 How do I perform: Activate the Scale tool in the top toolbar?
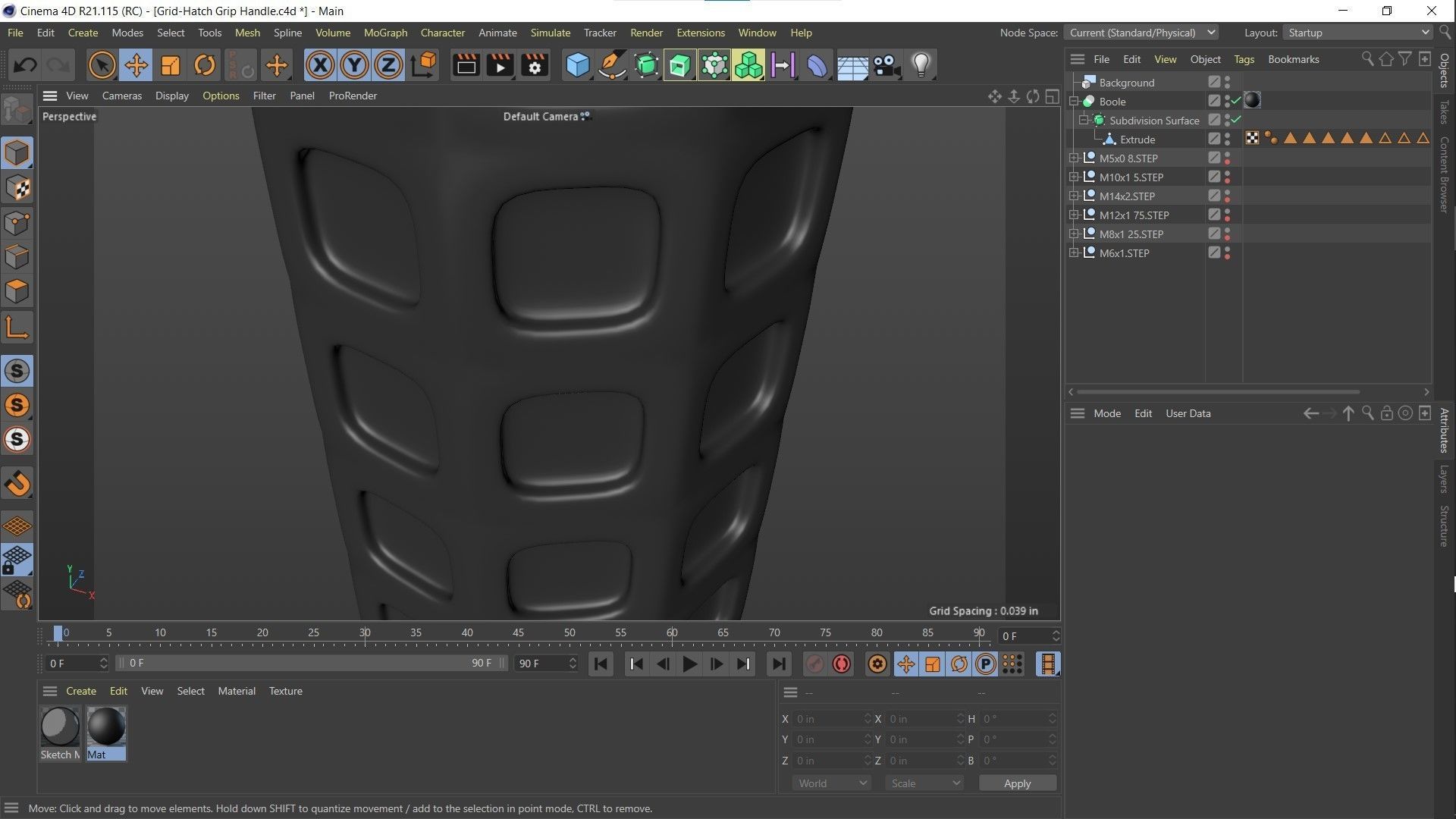(x=170, y=65)
